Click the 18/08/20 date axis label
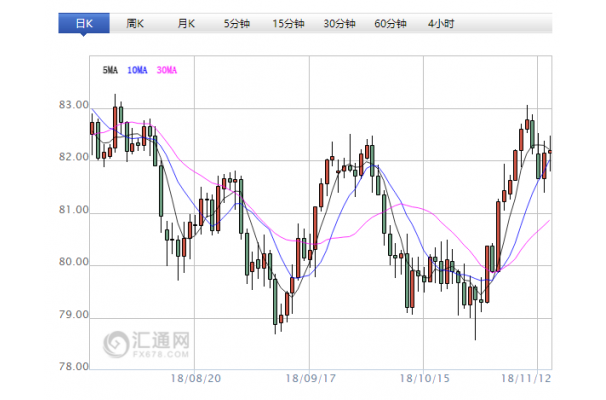This screenshot has height=400, width=606. [196, 378]
